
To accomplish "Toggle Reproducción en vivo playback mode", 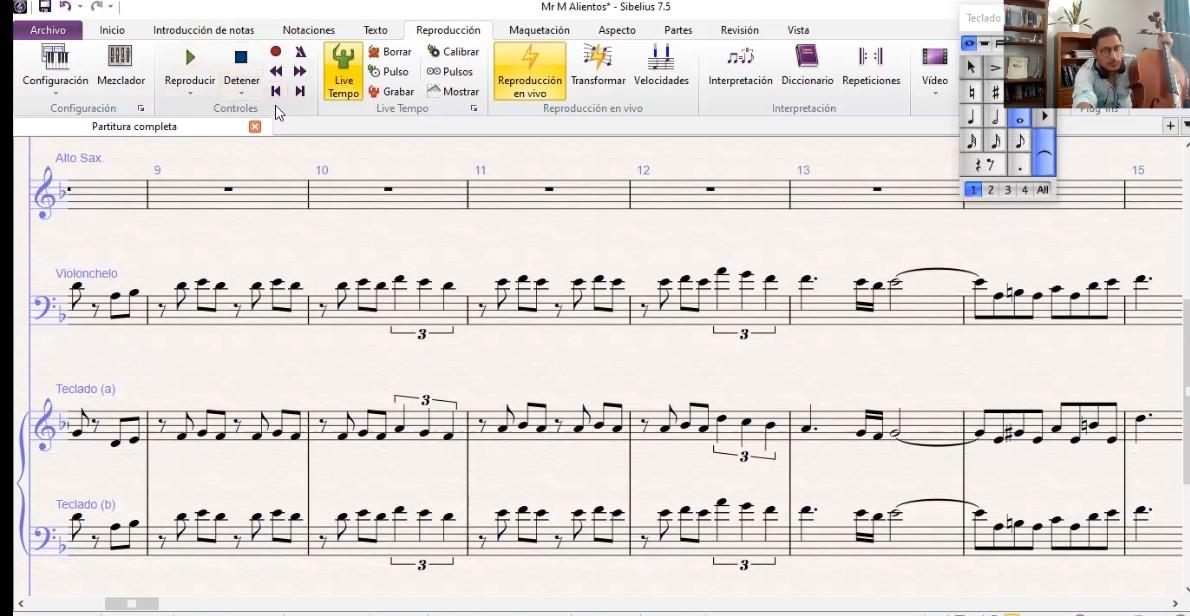I will pyautogui.click(x=529, y=71).
